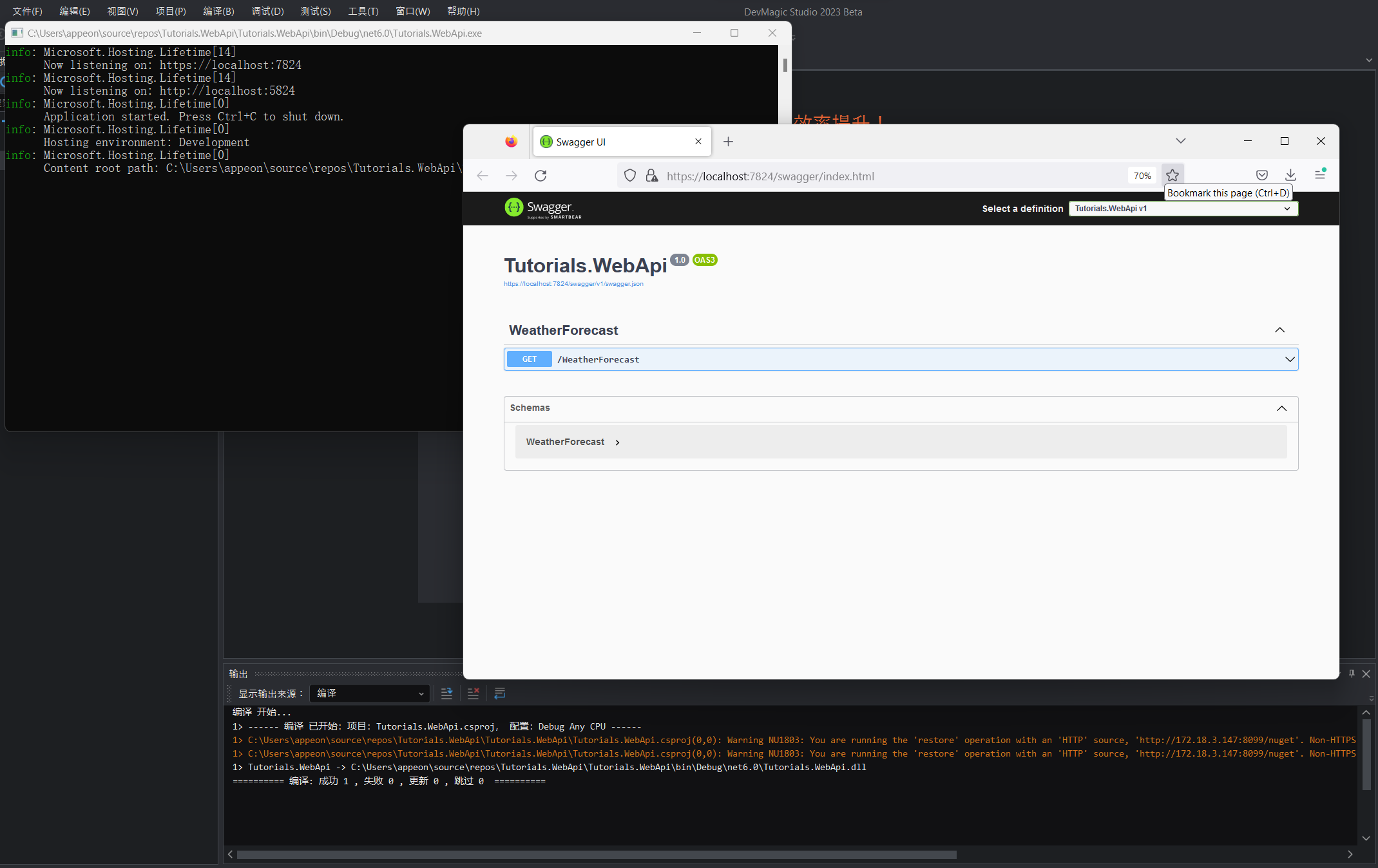This screenshot has width=1378, height=868.
Task: Open the Pocket save icon
Action: point(1261,175)
